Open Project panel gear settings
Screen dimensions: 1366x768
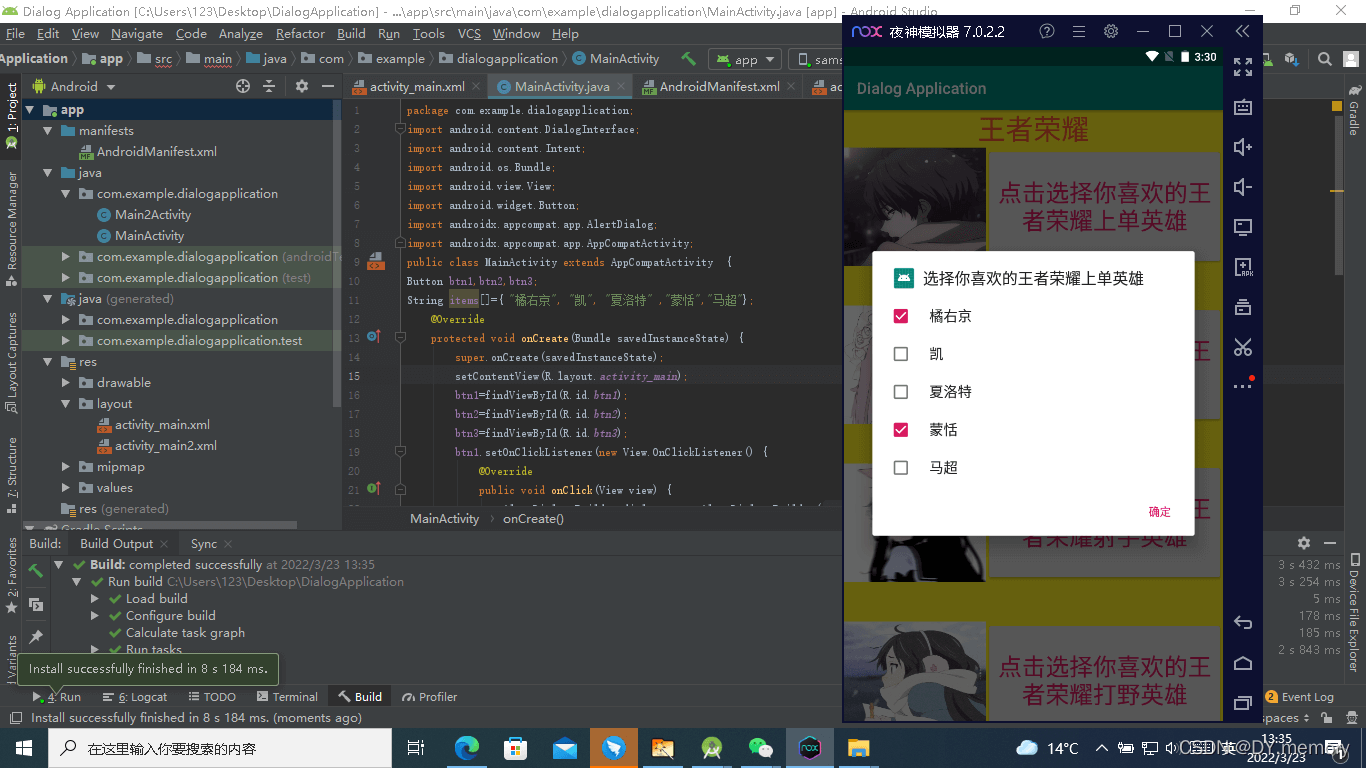click(302, 86)
